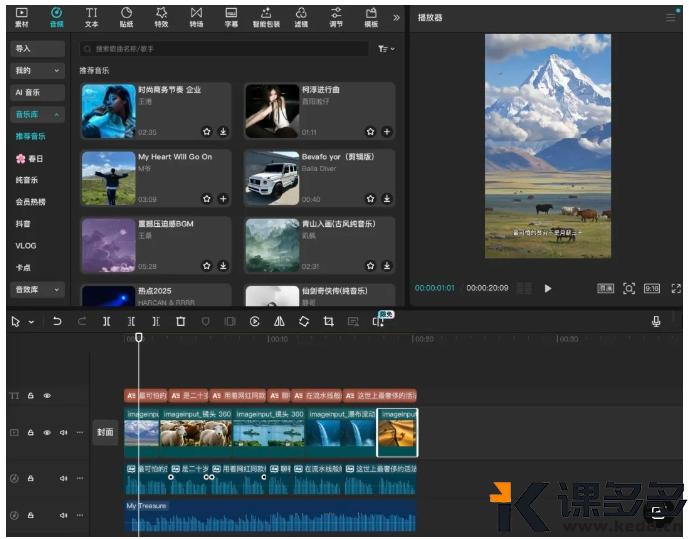Screen dimensions: 689x539
Task: Open the music filter dropdown beside search
Action: (386, 48)
